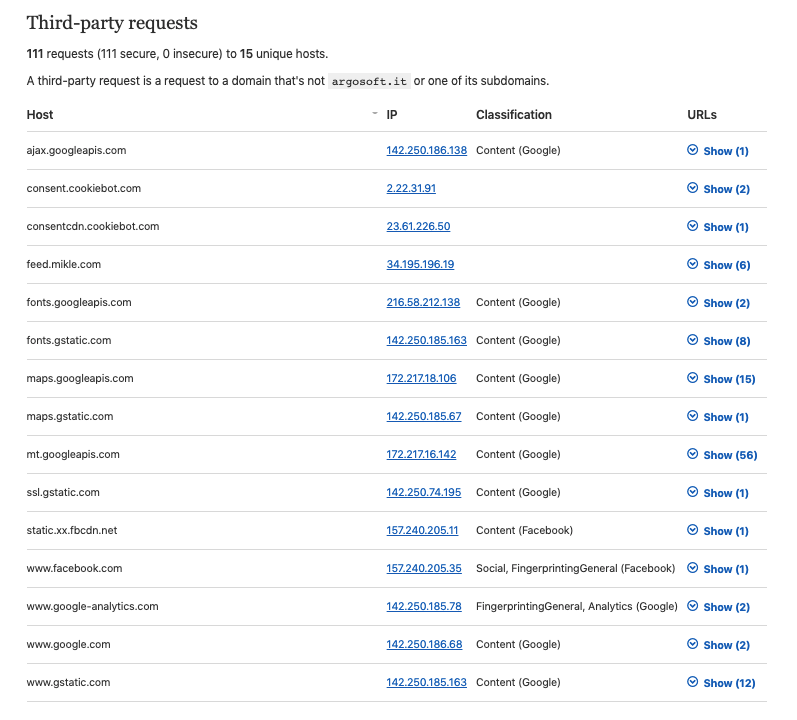This screenshot has height=720, width=797.
Task: Expand Show (56) for mt.googleapis.com
Action: click(722, 455)
